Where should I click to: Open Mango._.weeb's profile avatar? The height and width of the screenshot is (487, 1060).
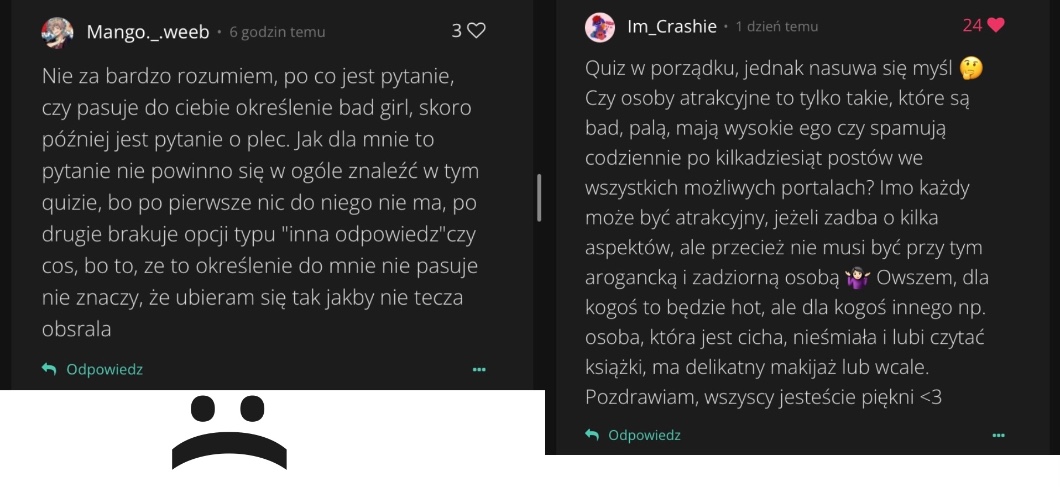tap(57, 32)
